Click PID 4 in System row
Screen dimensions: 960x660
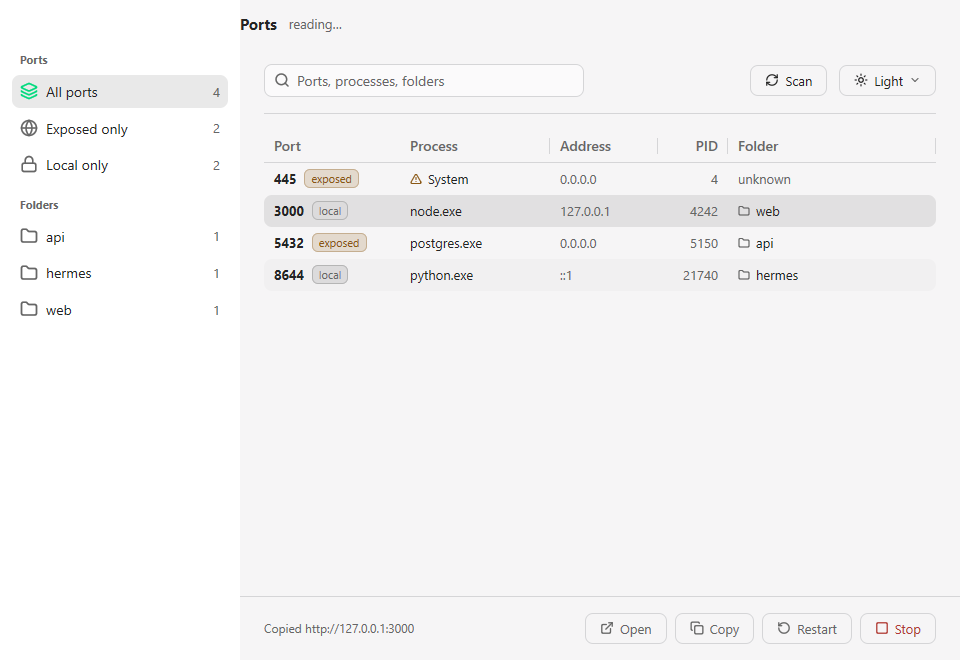pos(714,179)
